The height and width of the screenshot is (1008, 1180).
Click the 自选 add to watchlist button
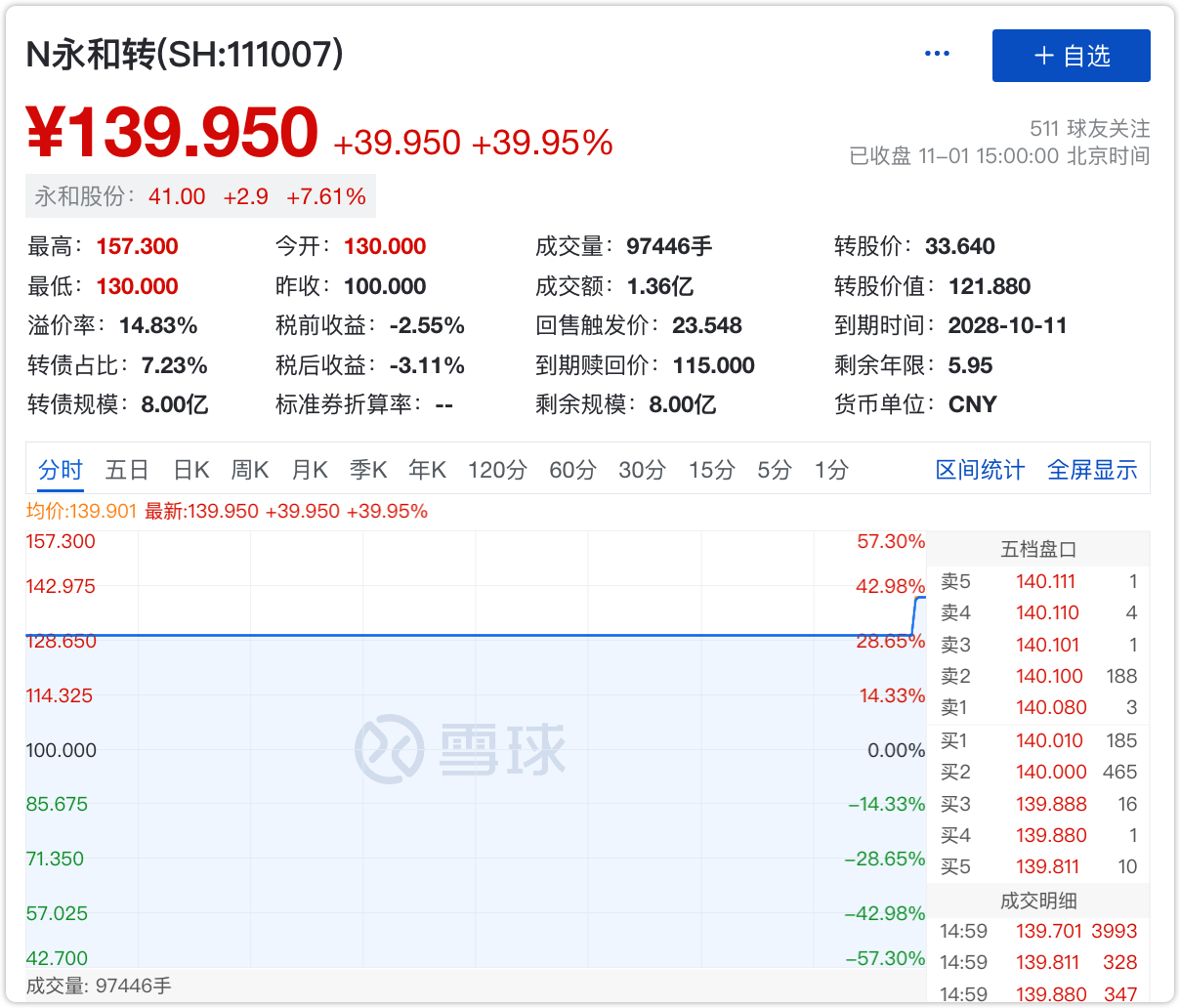coord(1071,56)
